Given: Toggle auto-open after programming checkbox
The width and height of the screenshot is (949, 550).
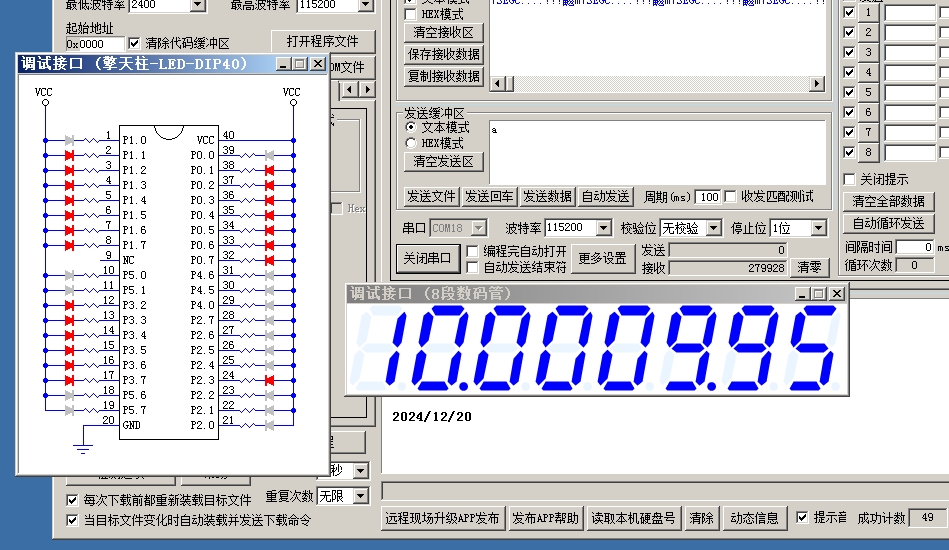Looking at the screenshot, I should [x=472, y=251].
